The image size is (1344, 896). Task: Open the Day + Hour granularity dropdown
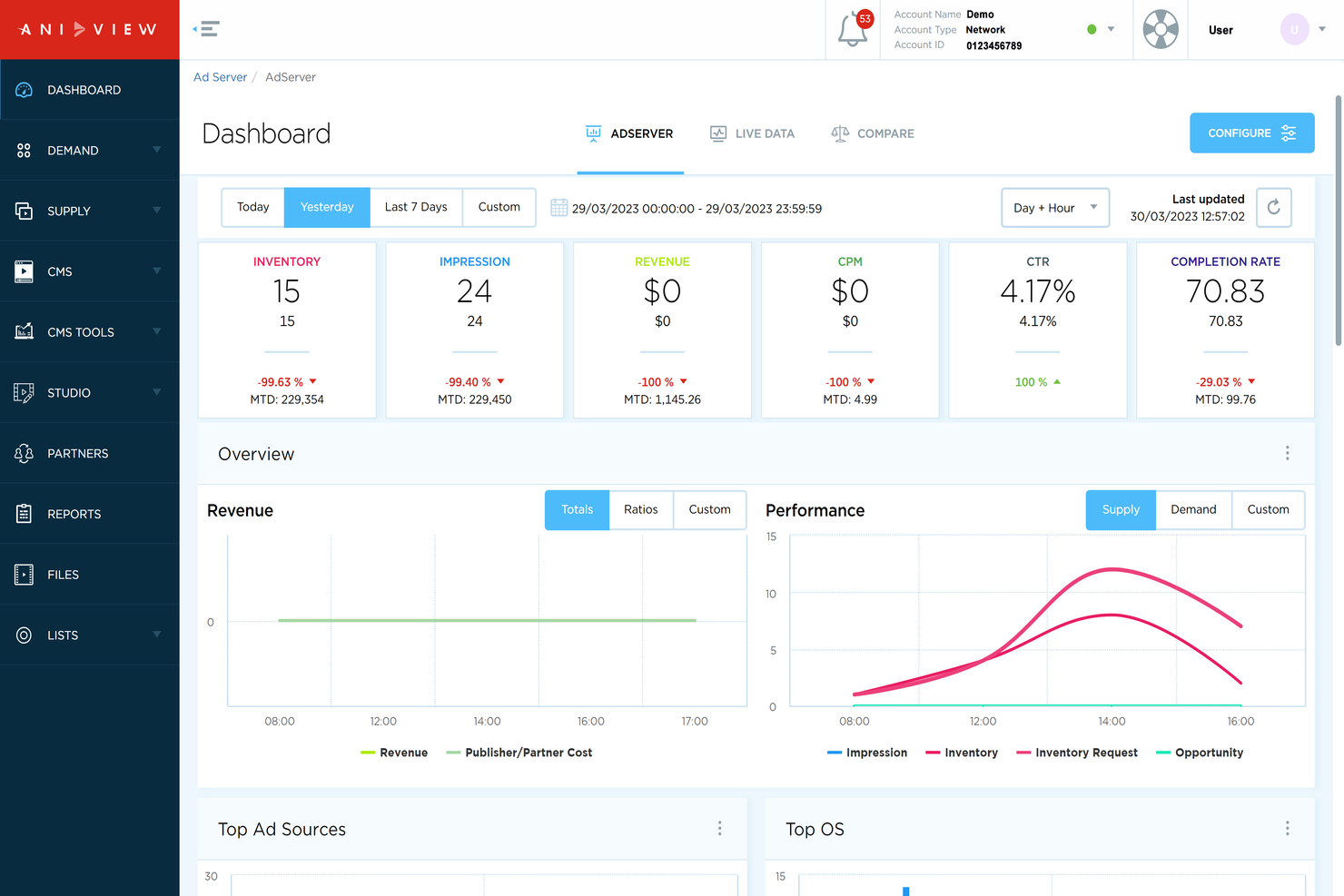pyautogui.click(x=1054, y=207)
